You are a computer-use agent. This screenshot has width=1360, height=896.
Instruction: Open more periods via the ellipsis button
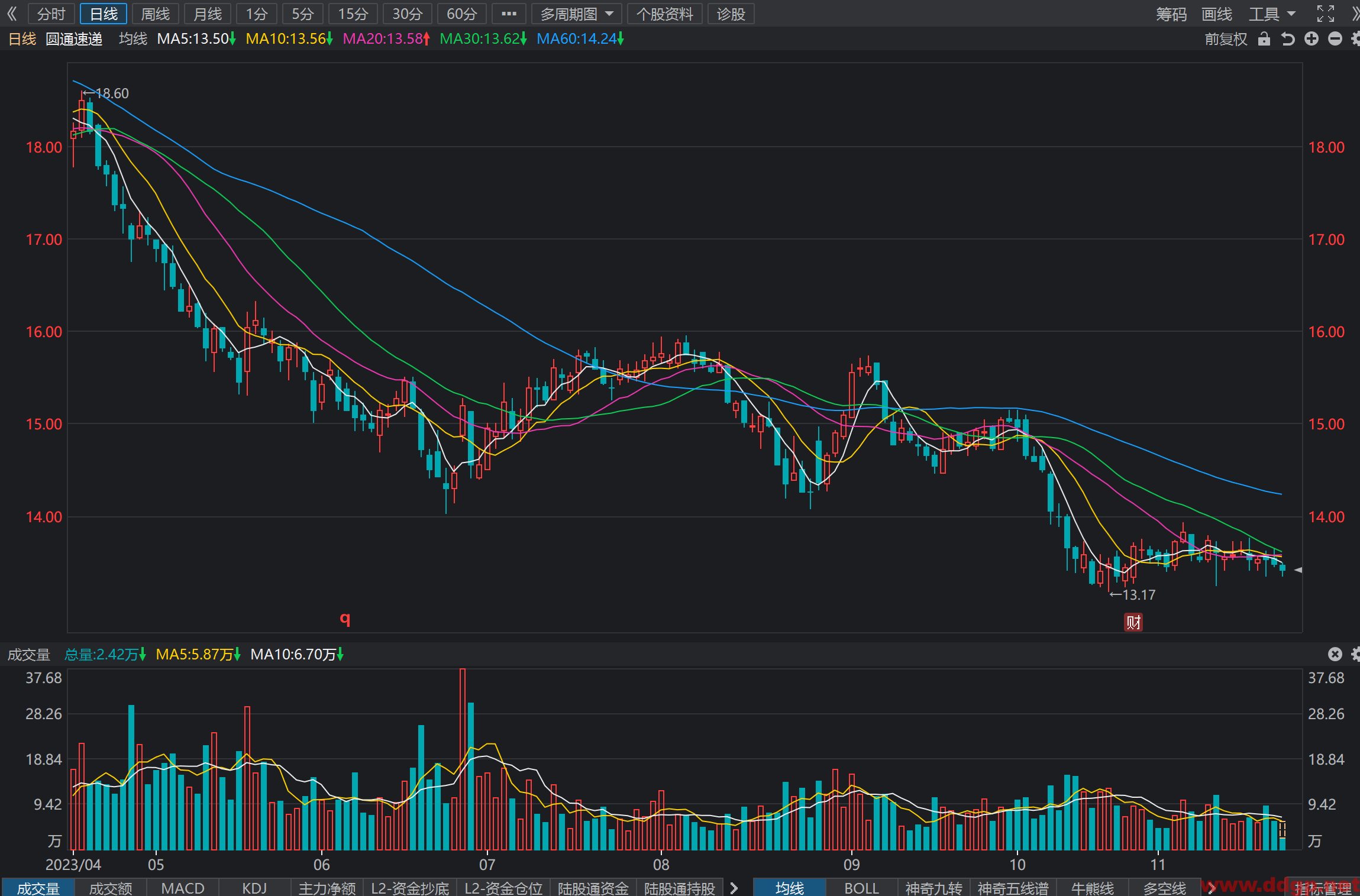click(x=509, y=14)
